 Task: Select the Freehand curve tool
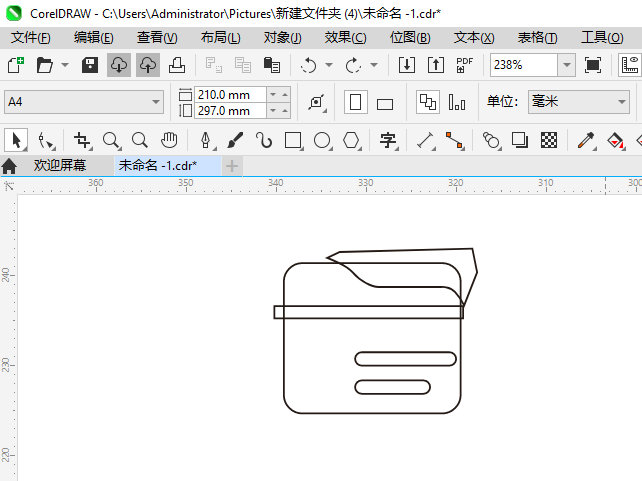(264, 140)
